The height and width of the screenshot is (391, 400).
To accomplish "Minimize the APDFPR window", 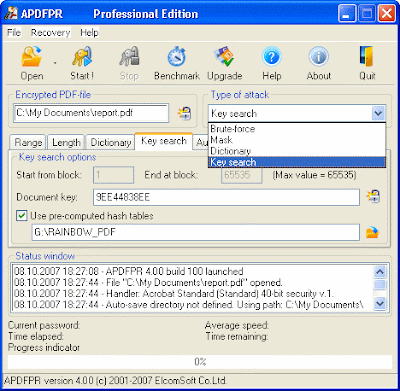I will pyautogui.click(x=347, y=14).
